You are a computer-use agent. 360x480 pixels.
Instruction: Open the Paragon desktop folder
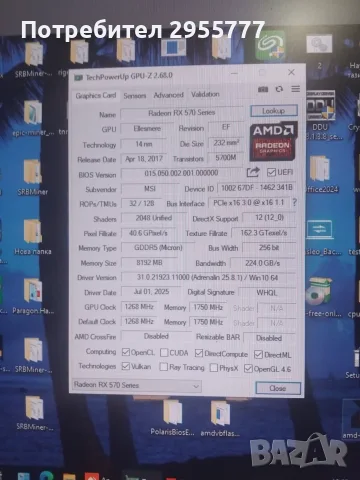pyautogui.click(x=33, y=296)
